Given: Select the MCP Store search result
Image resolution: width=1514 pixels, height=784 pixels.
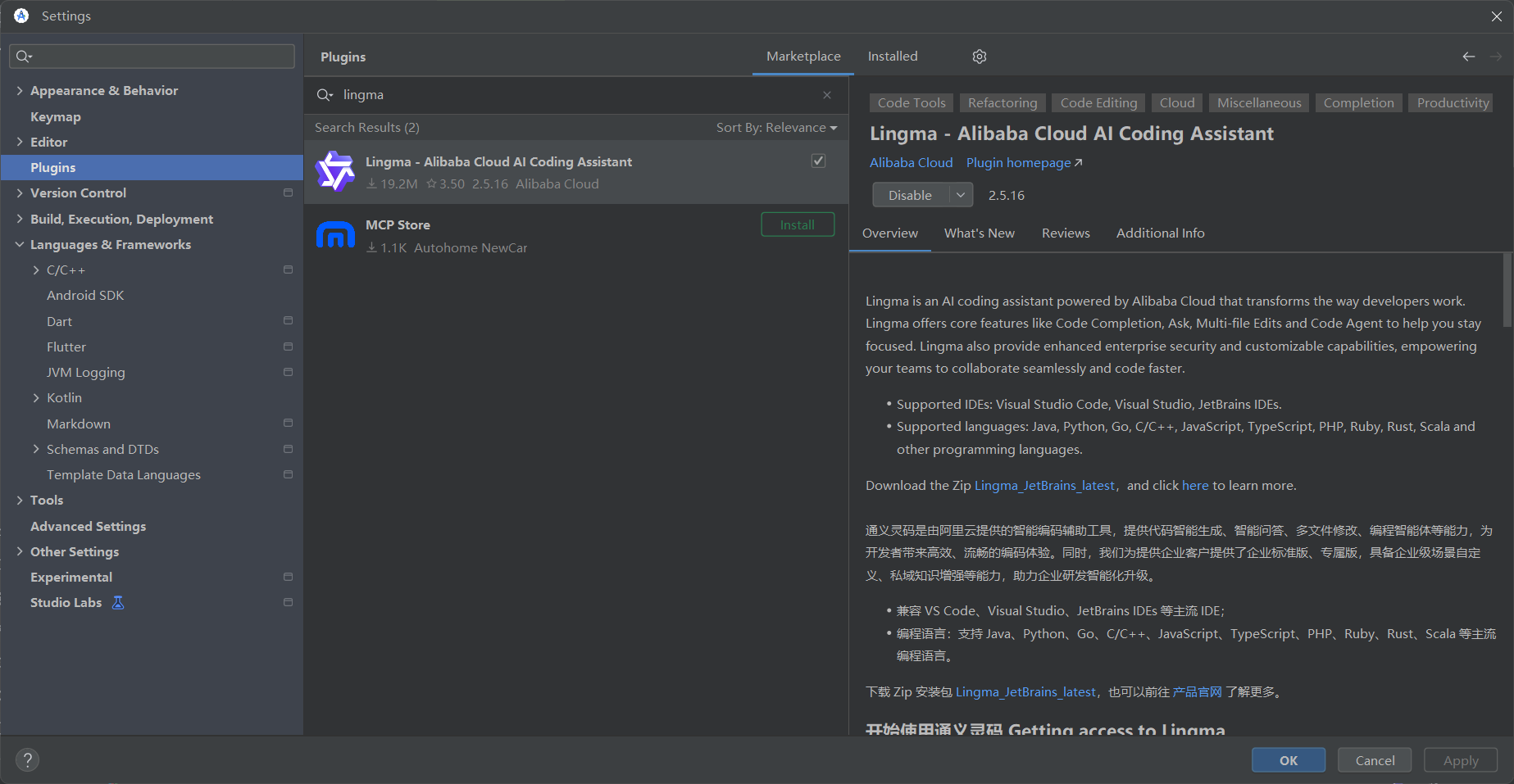Looking at the screenshot, I should click(x=576, y=236).
